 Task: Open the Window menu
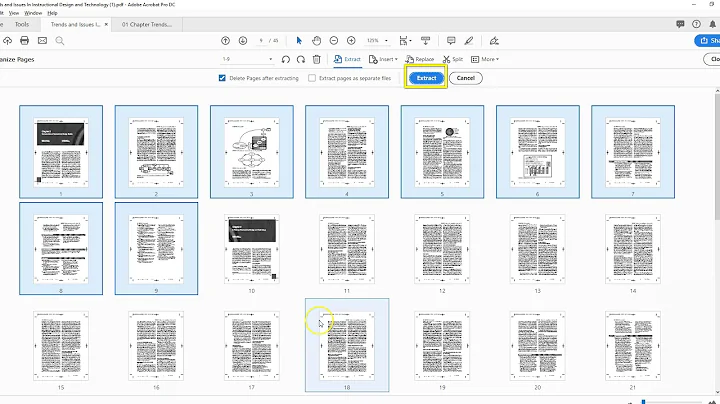tap(33, 13)
